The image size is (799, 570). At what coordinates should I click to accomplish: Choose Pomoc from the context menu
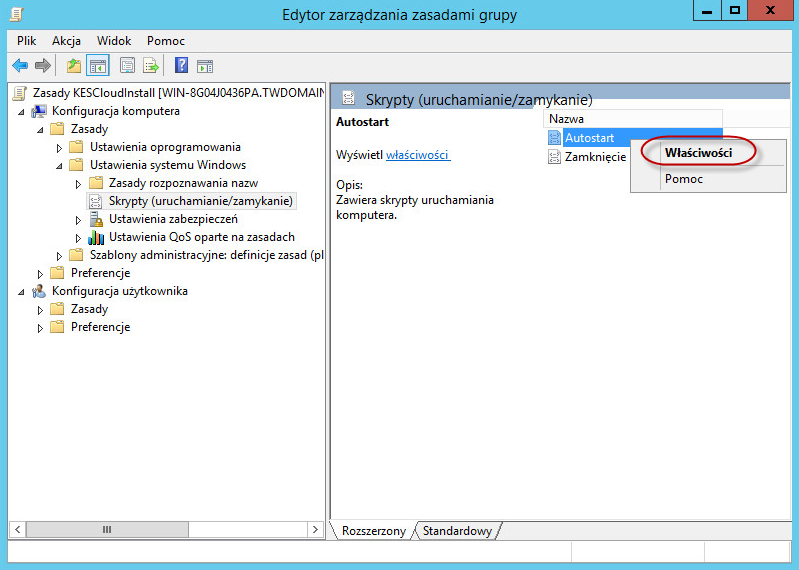pyautogui.click(x=708, y=179)
